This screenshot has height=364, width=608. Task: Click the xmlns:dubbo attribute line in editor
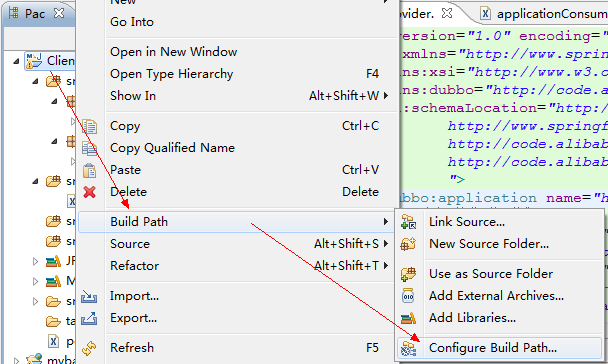(x=504, y=90)
